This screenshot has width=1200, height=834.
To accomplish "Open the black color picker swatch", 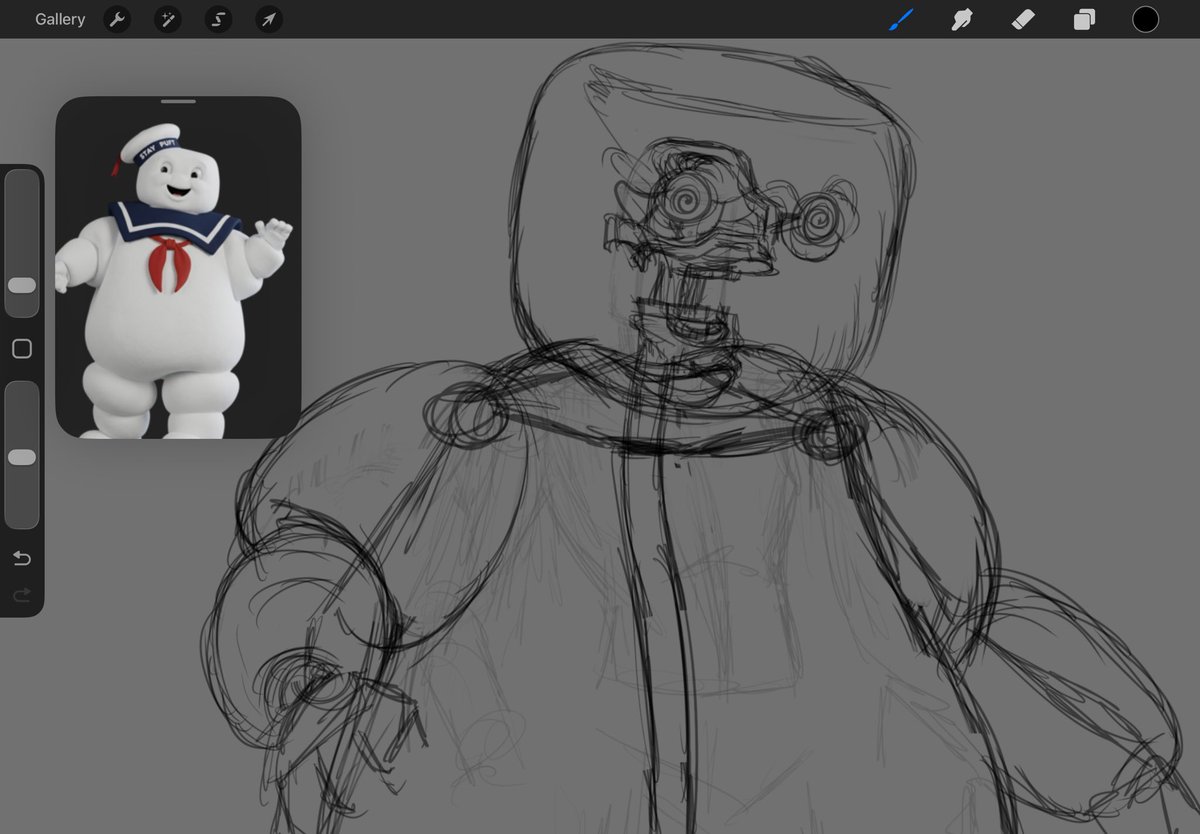I will click(1145, 19).
